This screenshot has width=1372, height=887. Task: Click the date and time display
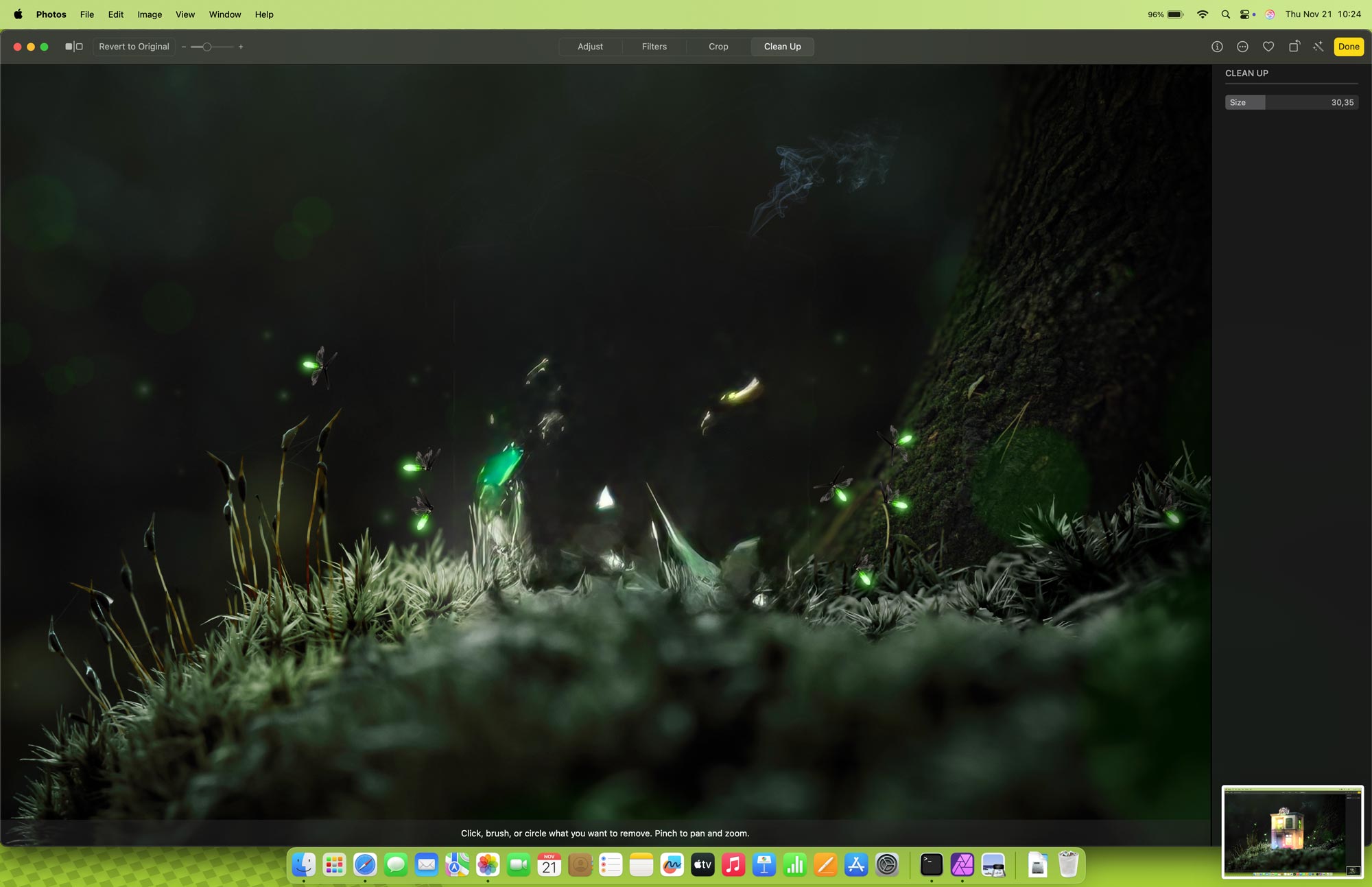tap(1323, 14)
